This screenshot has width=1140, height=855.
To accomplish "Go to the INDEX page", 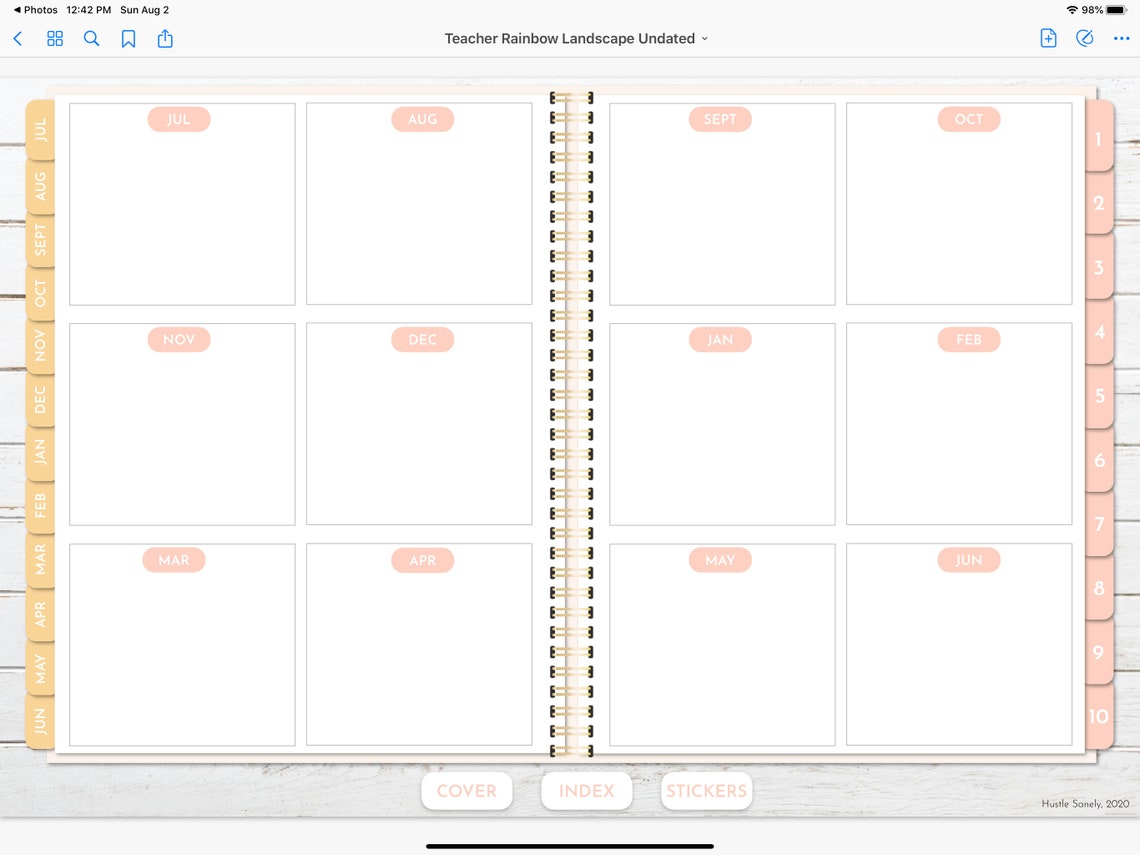I will coord(587,790).
